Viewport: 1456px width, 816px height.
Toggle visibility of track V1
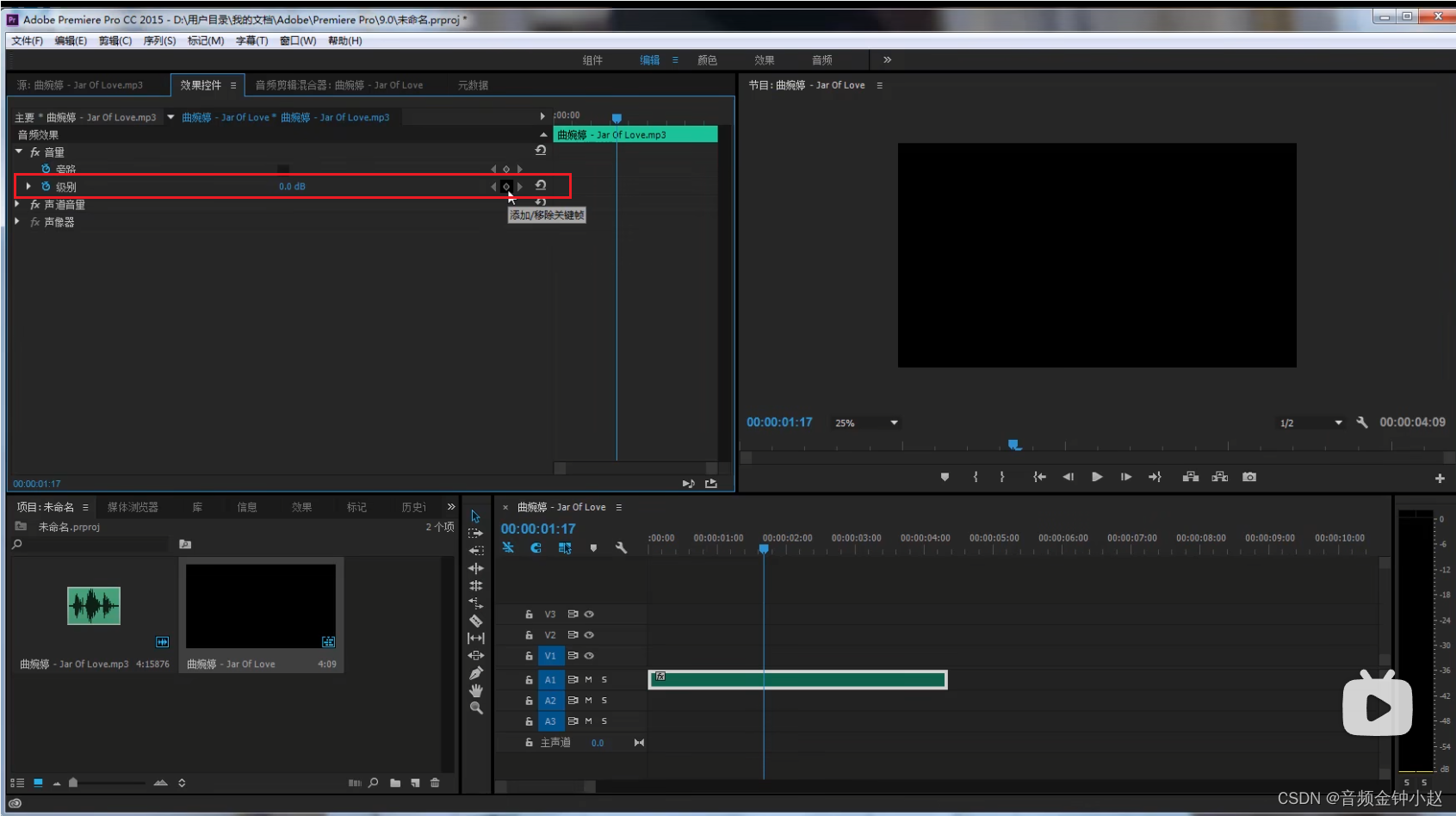click(x=589, y=656)
